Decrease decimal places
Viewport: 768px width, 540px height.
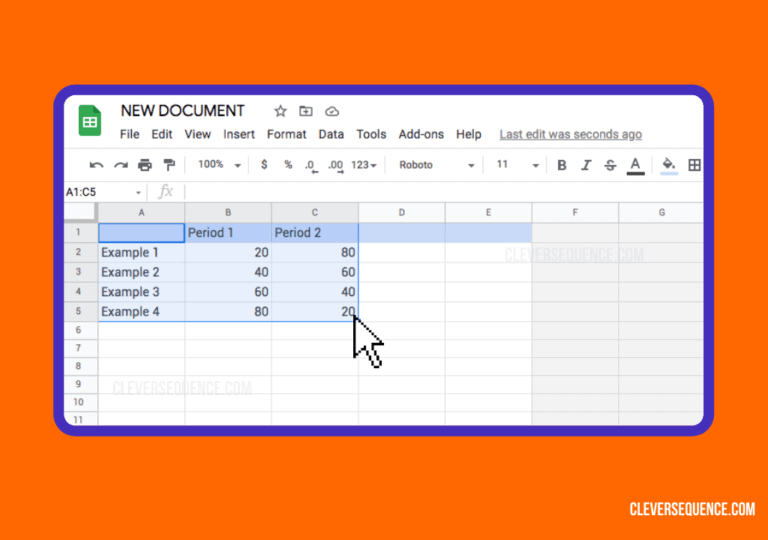coord(311,166)
